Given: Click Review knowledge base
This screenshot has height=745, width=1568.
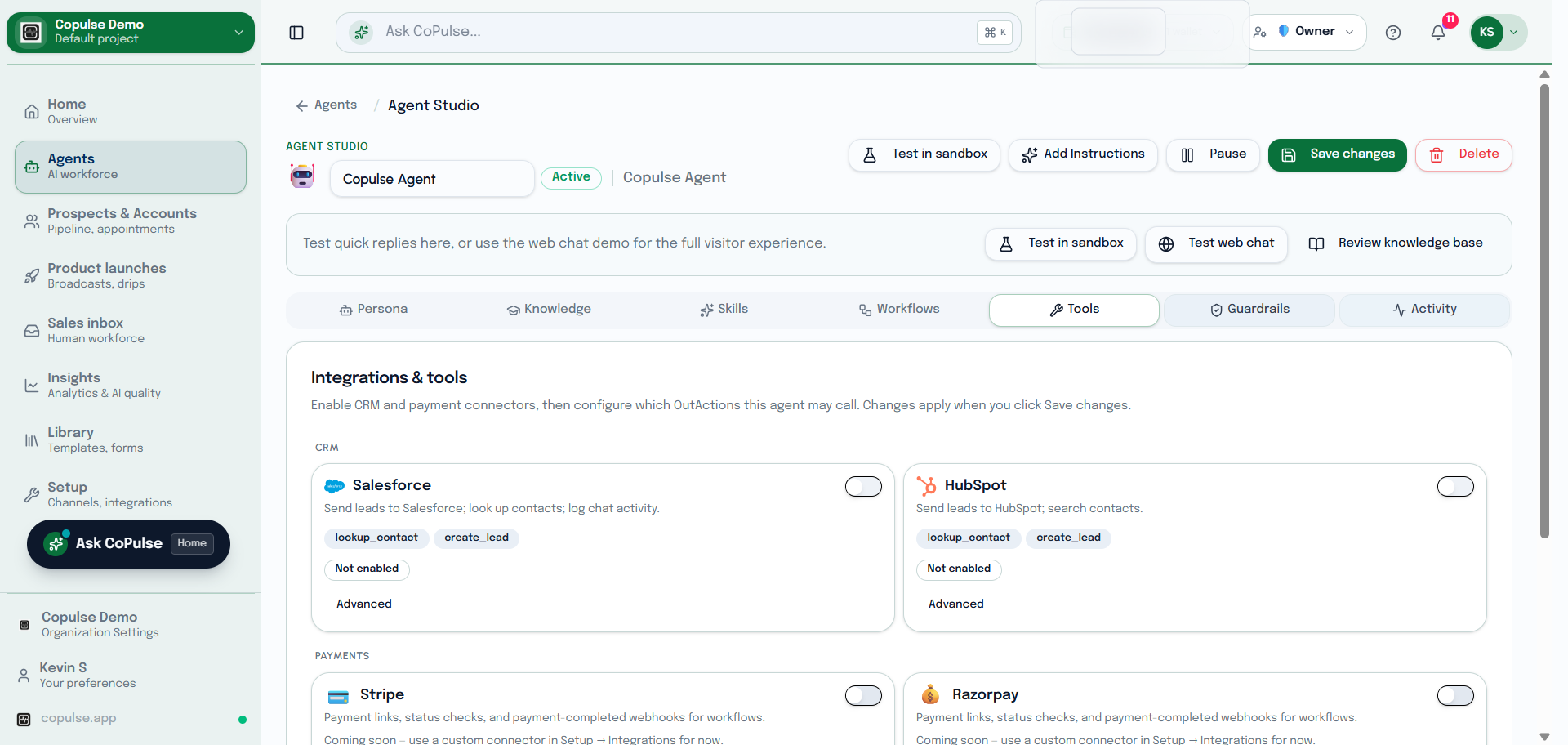Looking at the screenshot, I should point(1396,243).
